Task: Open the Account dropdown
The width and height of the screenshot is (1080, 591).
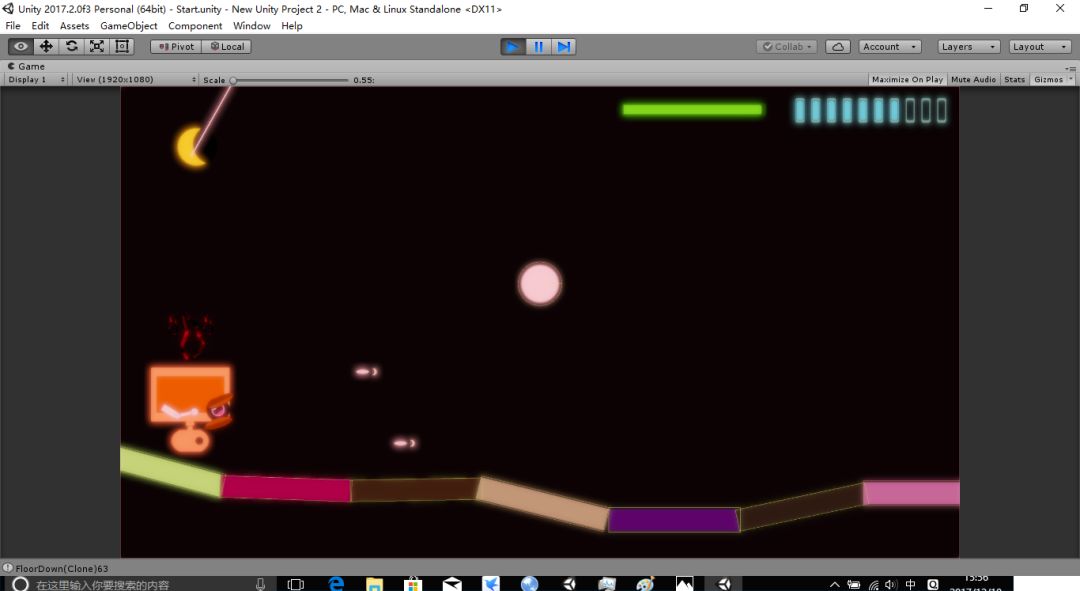Action: 890,47
